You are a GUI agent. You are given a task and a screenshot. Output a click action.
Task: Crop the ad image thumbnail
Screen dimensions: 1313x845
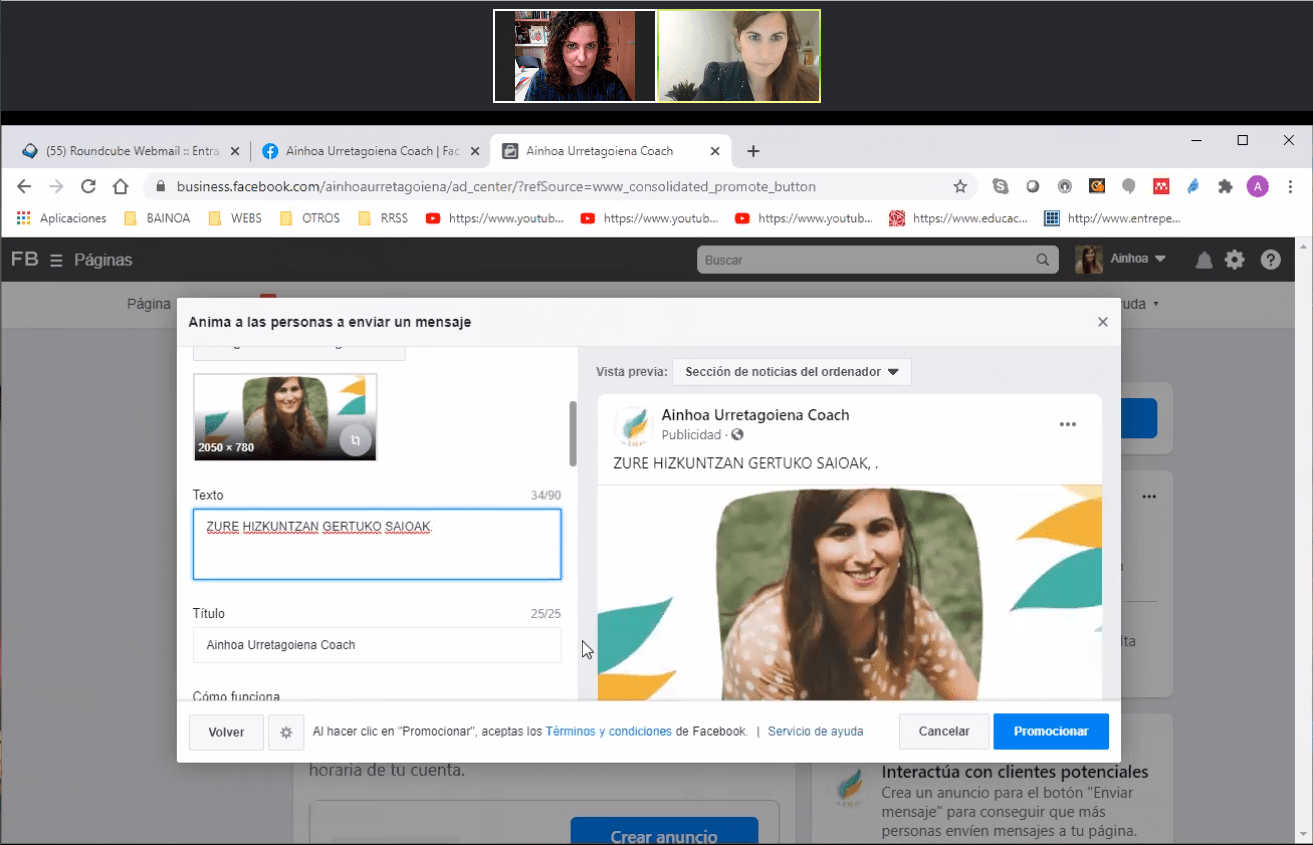click(355, 439)
